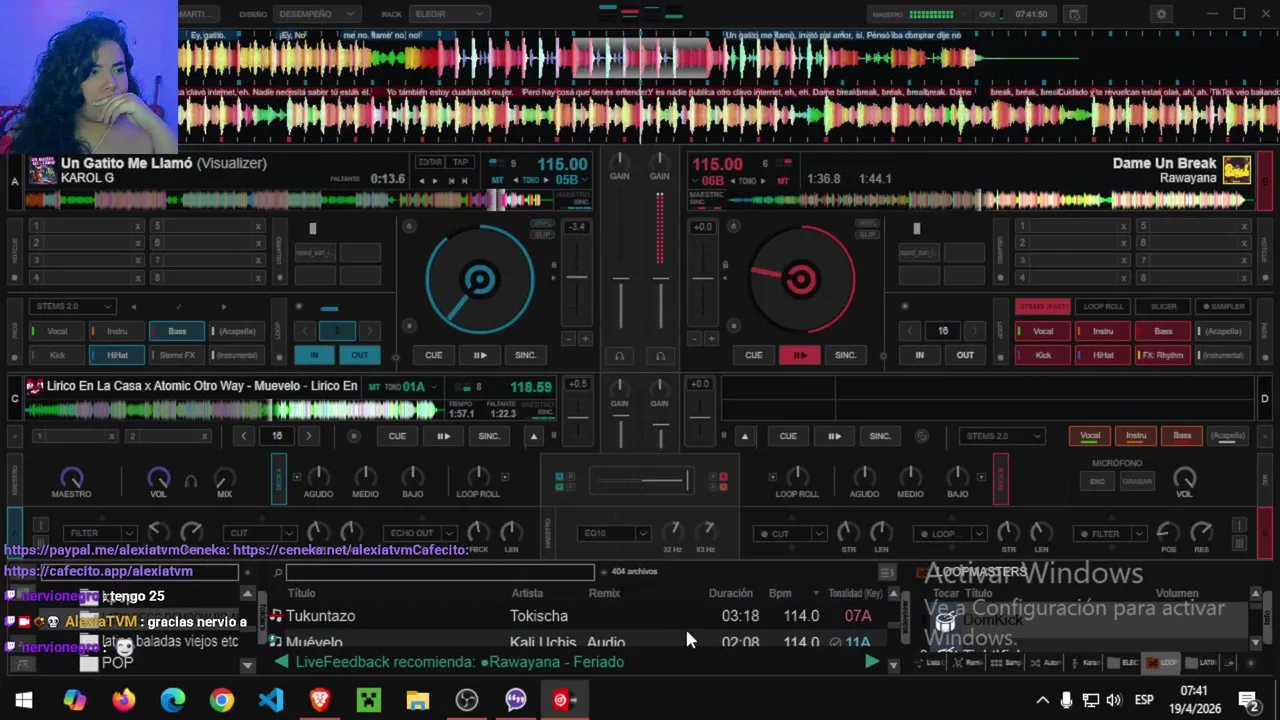Click deck A pitch fader
The height and width of the screenshot is (720, 1280).
coord(577,278)
